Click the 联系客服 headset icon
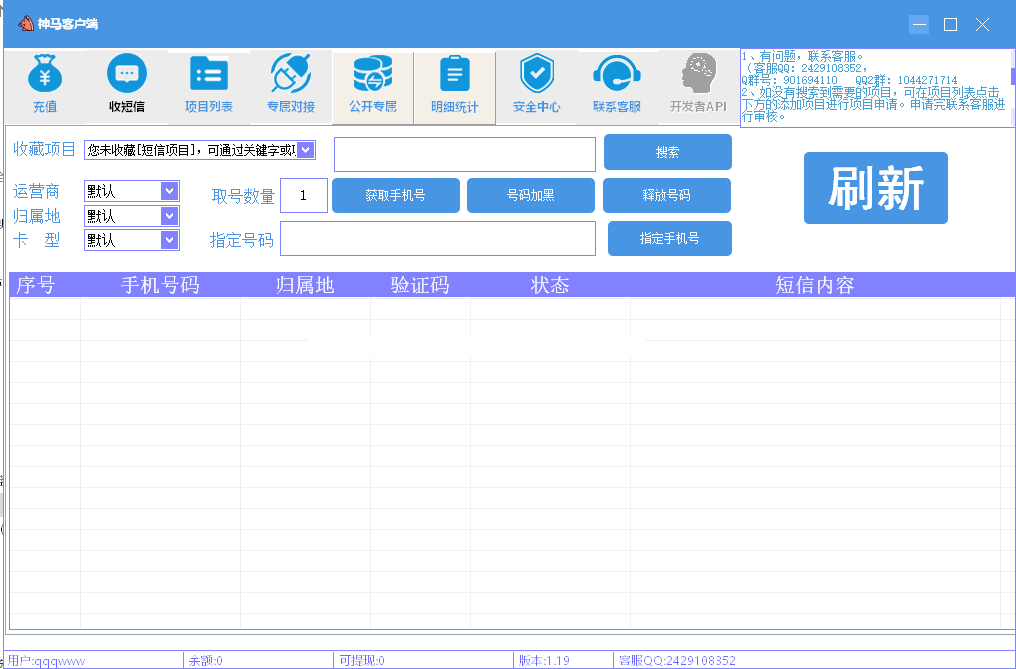The height and width of the screenshot is (669, 1016). 617,73
